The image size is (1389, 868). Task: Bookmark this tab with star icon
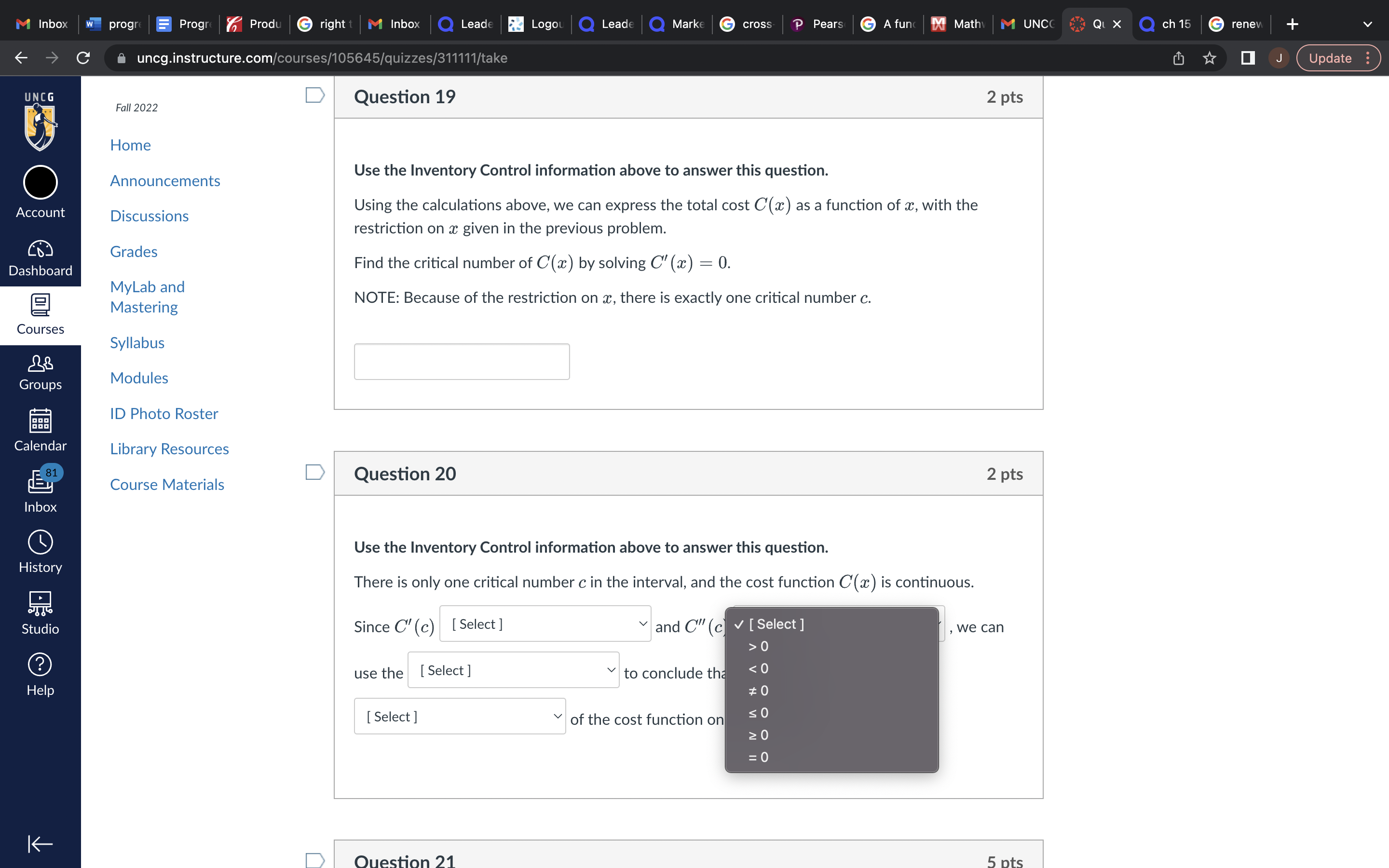click(x=1210, y=58)
